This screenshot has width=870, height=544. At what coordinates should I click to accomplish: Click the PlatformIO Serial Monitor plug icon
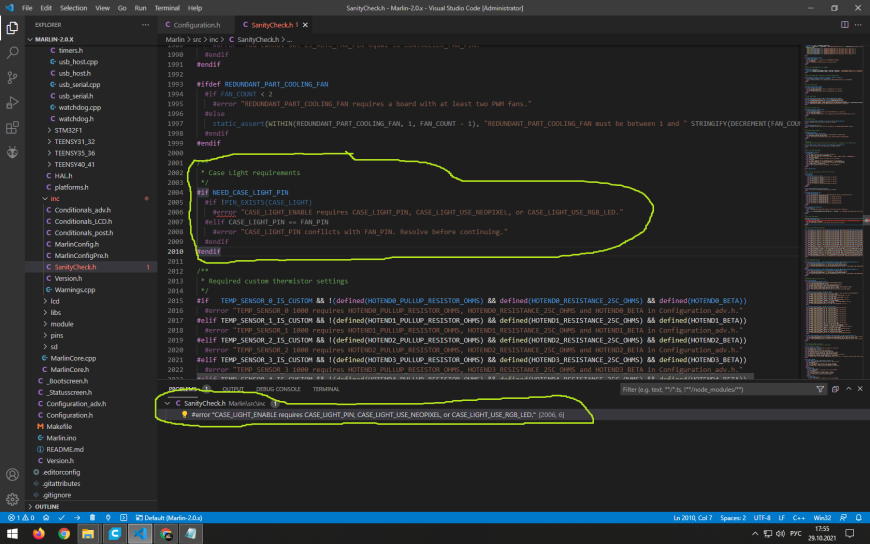pos(108,517)
